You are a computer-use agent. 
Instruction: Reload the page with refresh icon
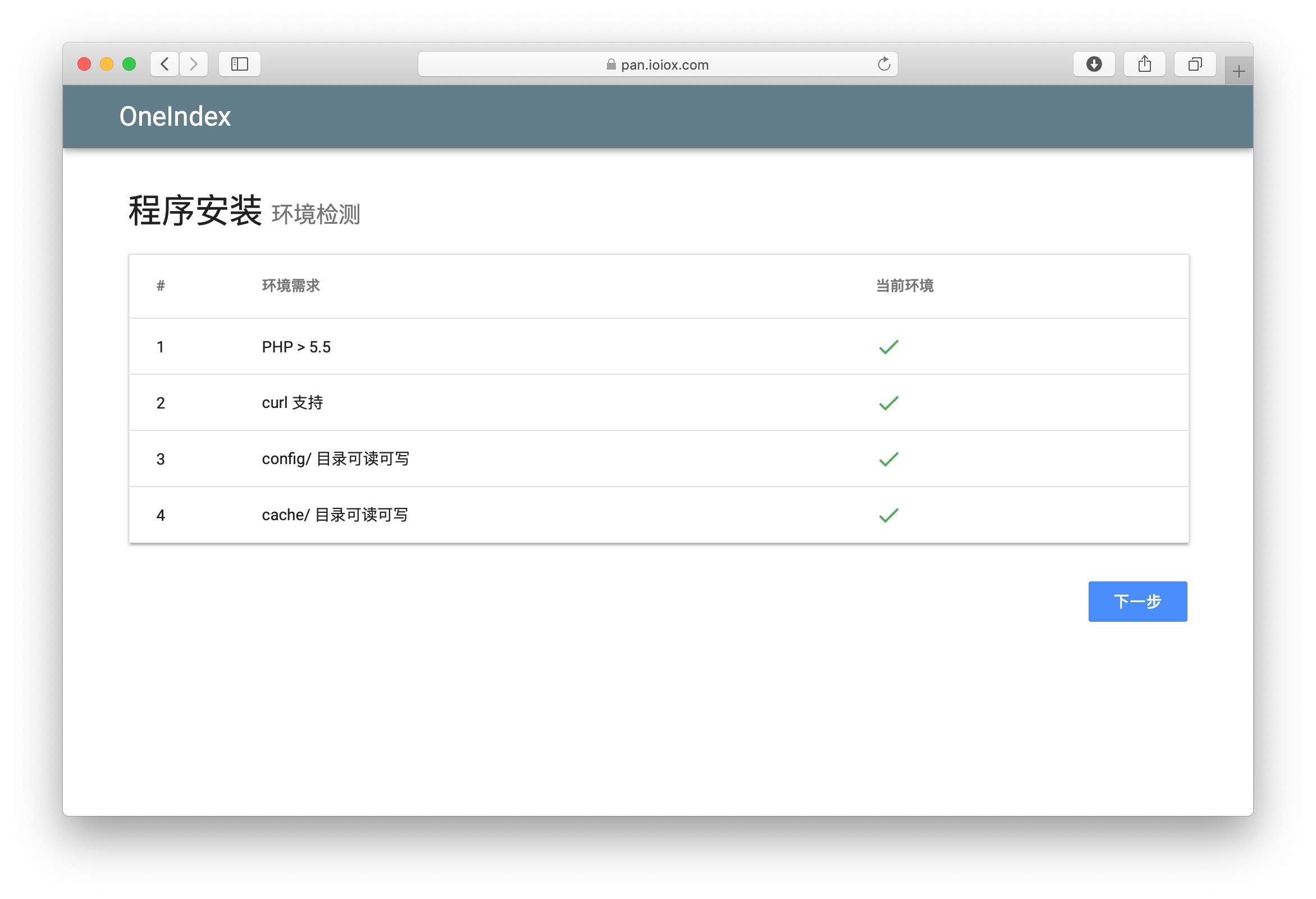click(883, 64)
